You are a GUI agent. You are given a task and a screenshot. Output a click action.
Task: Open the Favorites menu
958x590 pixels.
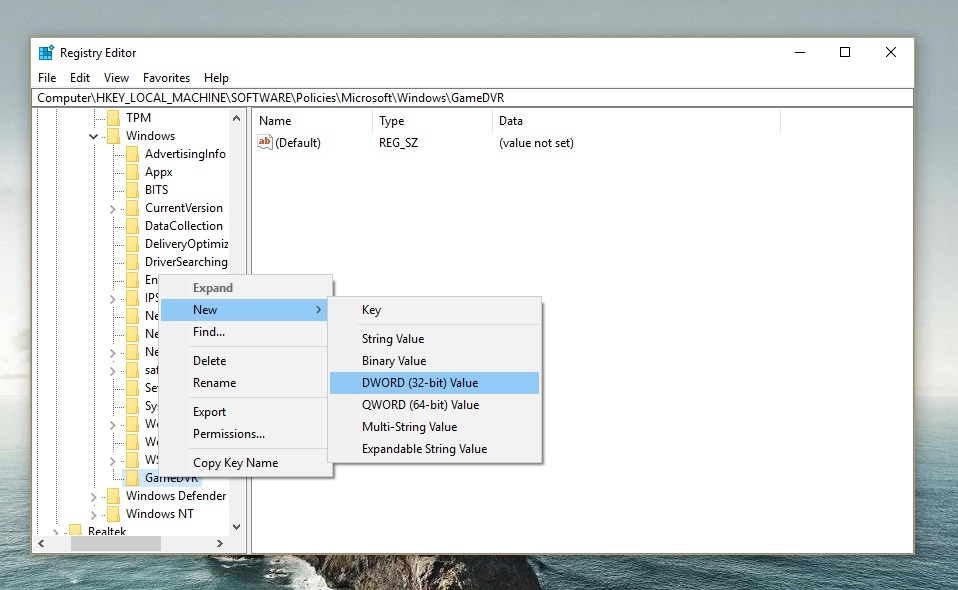pos(166,78)
